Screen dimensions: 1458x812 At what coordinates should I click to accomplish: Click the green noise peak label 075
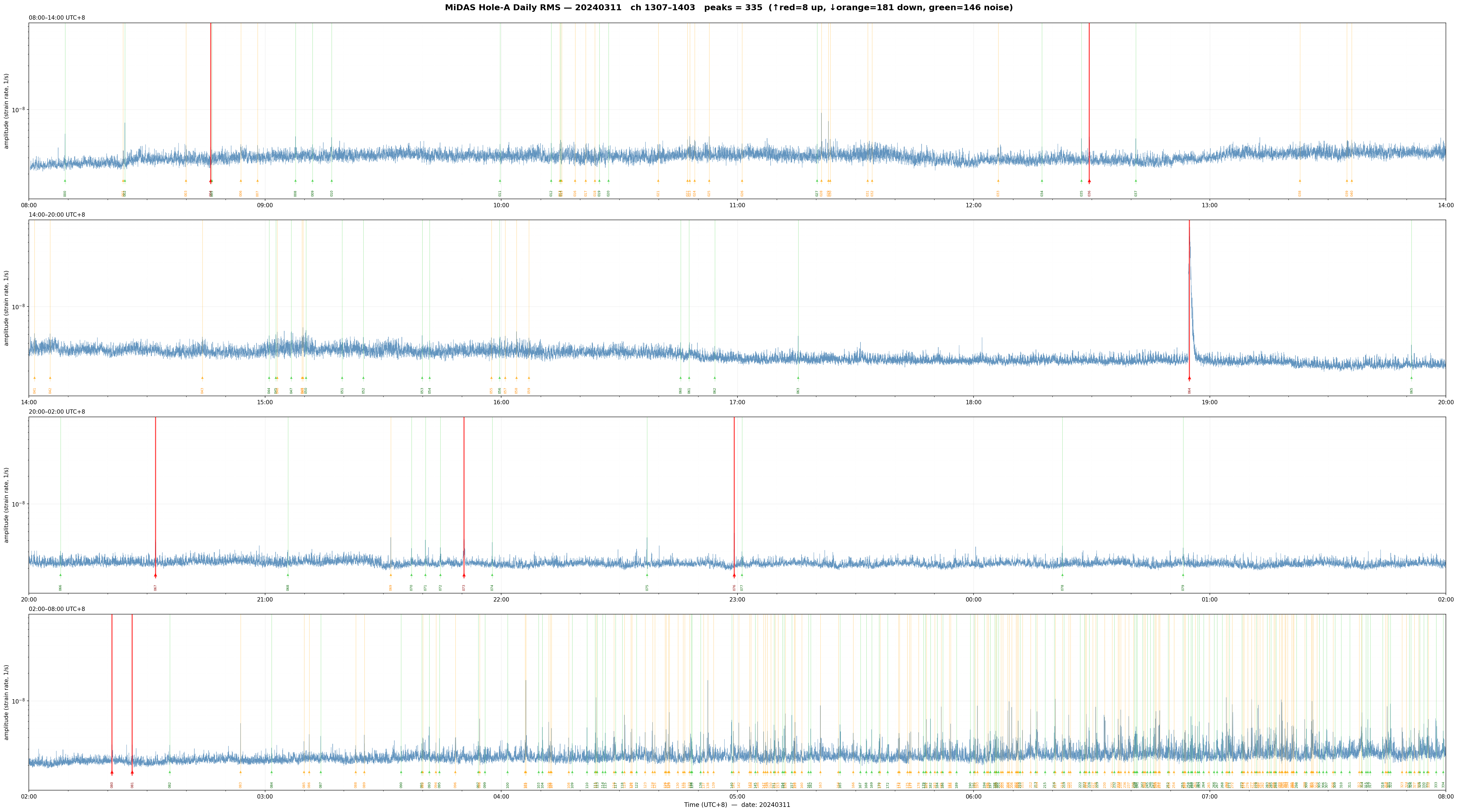647,588
